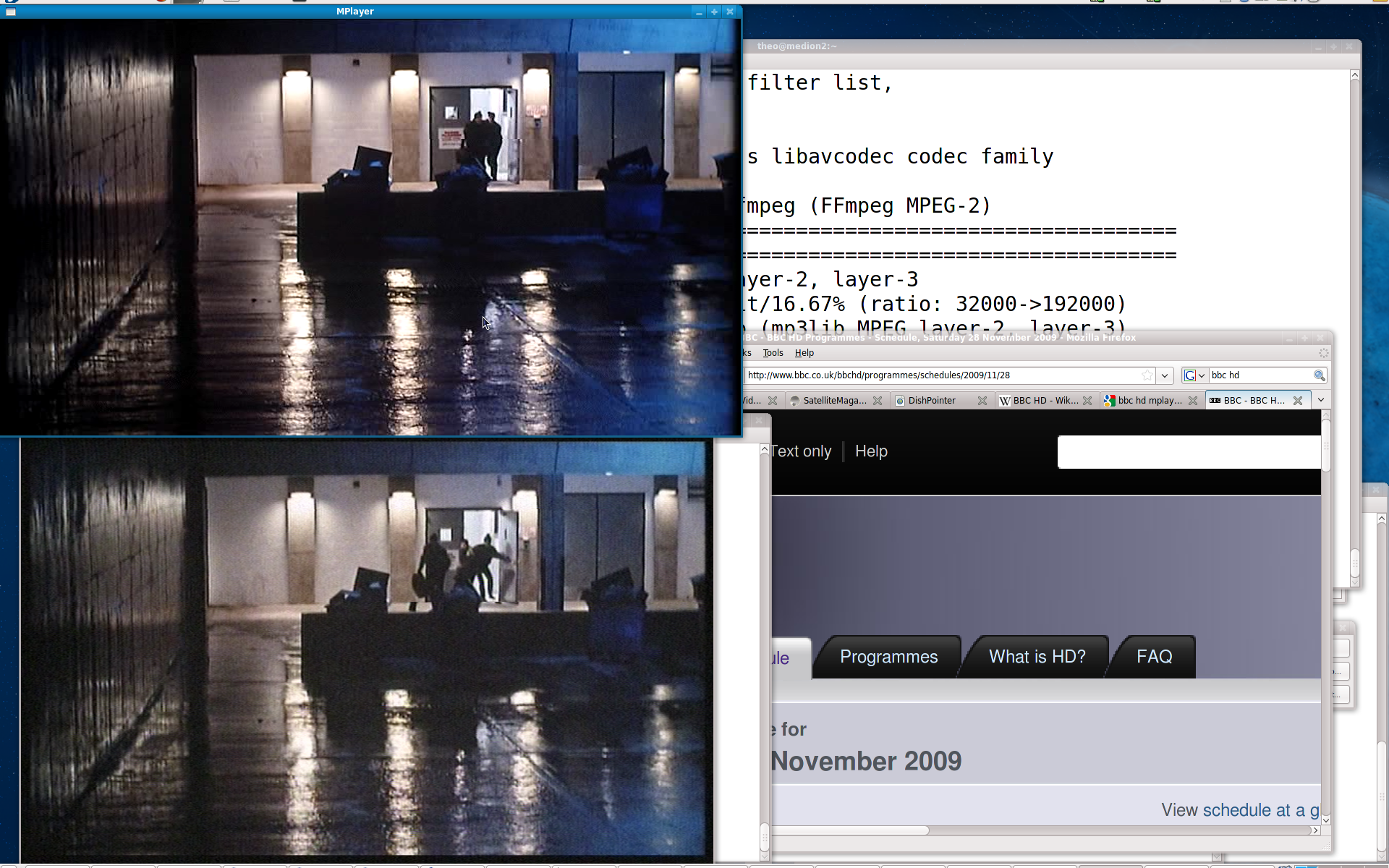Close the active BBC - BBC H... tab
The width and height of the screenshot is (1389, 868).
[1298, 401]
